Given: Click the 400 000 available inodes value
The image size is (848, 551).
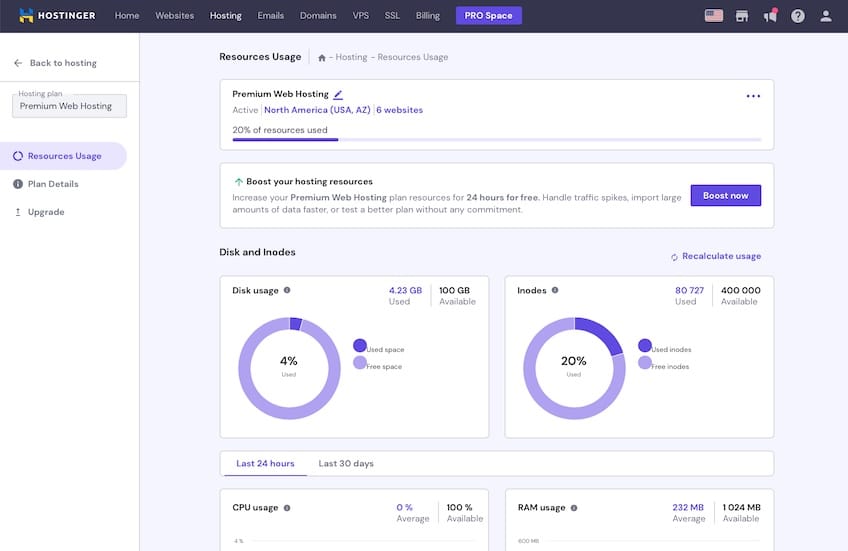Looking at the screenshot, I should point(740,290).
